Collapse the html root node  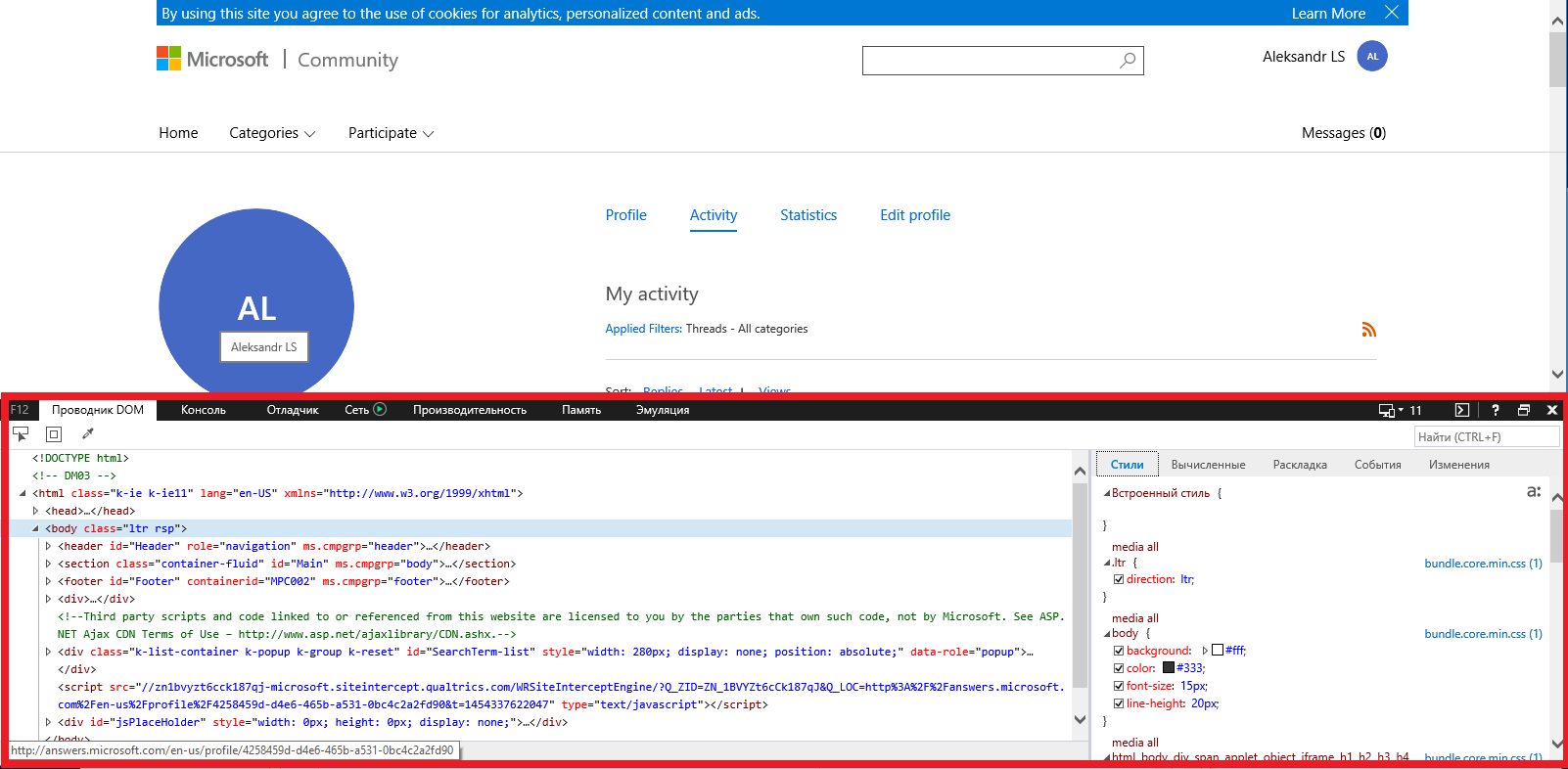[23, 493]
